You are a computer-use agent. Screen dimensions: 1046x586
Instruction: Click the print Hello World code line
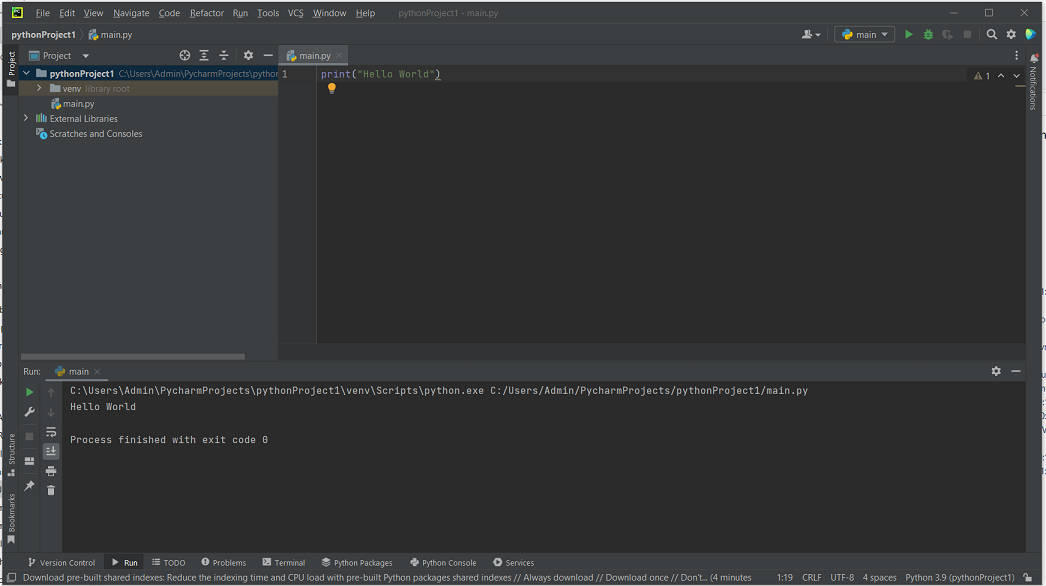[x=381, y=74]
